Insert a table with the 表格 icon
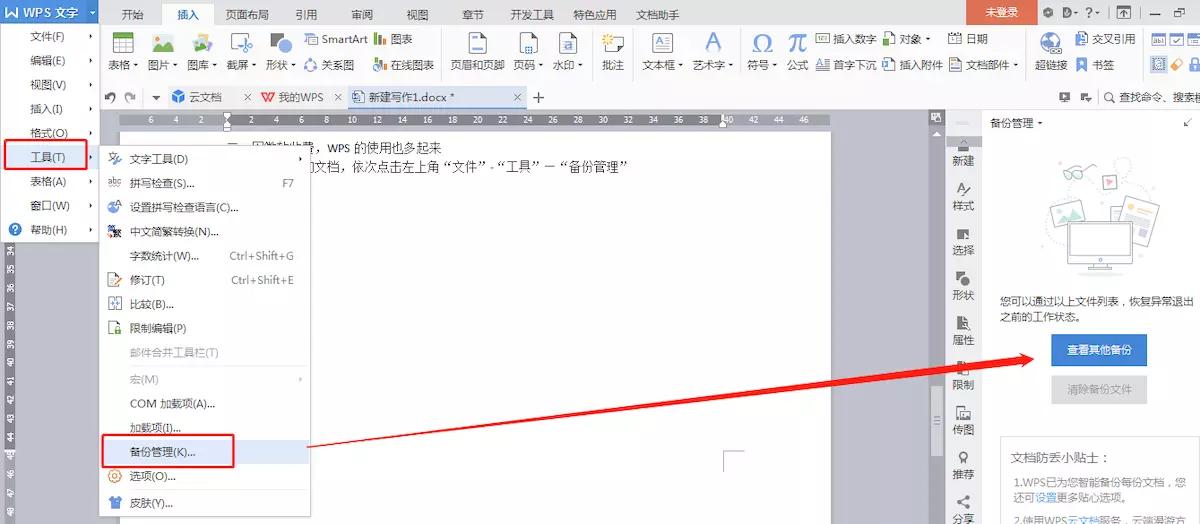Screen dimensions: 1200x524 click(x=123, y=44)
